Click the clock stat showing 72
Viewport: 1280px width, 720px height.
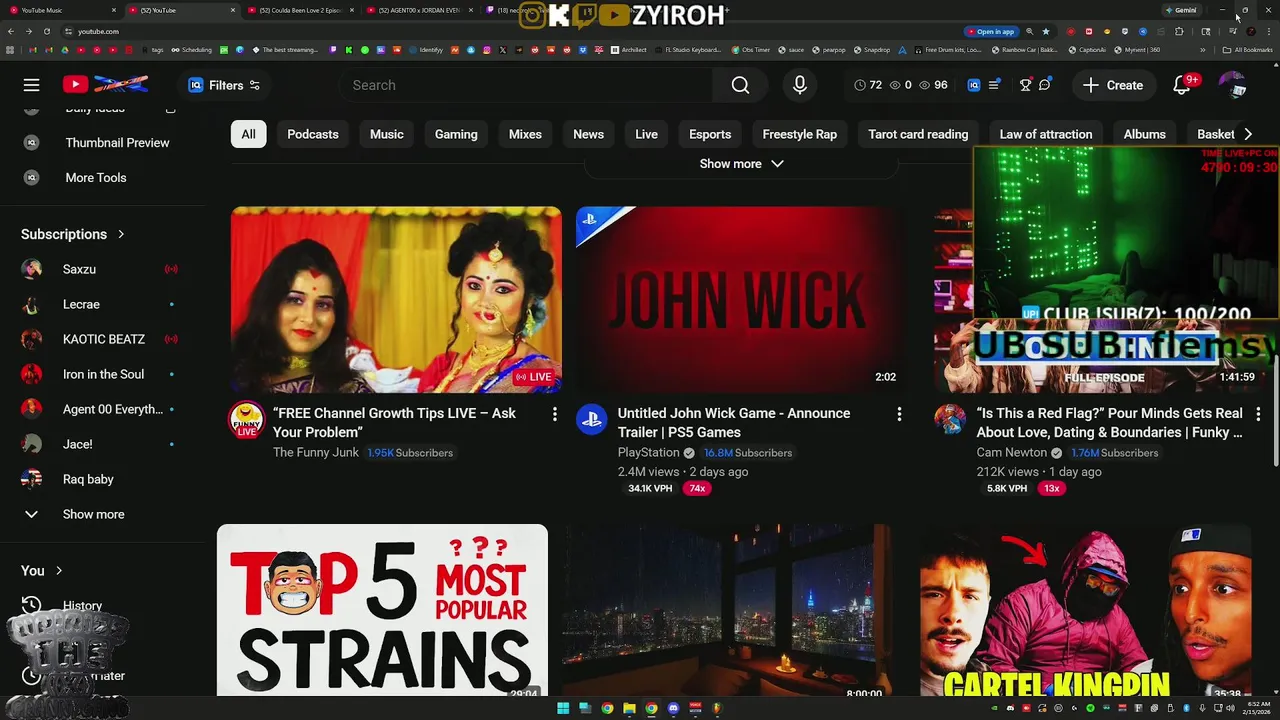(868, 85)
